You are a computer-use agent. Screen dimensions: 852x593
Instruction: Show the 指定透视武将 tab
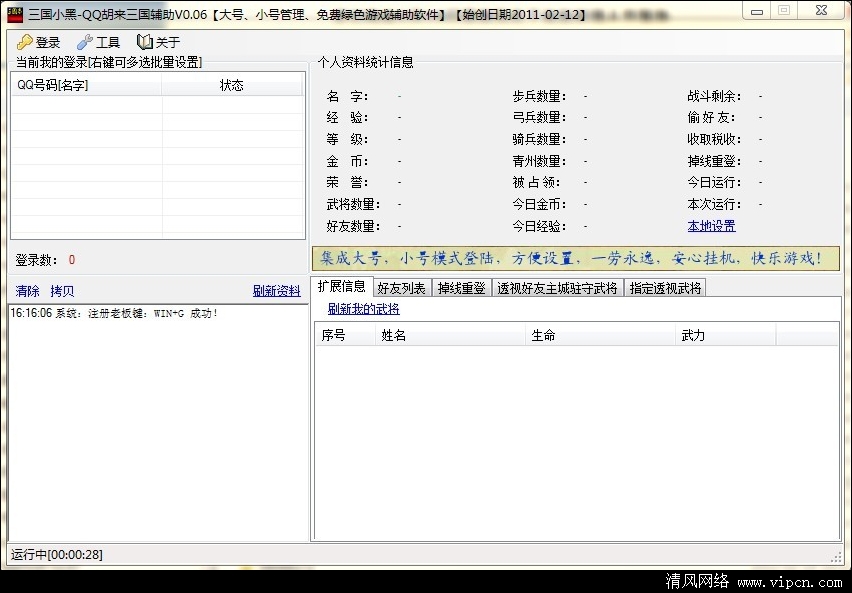(665, 288)
